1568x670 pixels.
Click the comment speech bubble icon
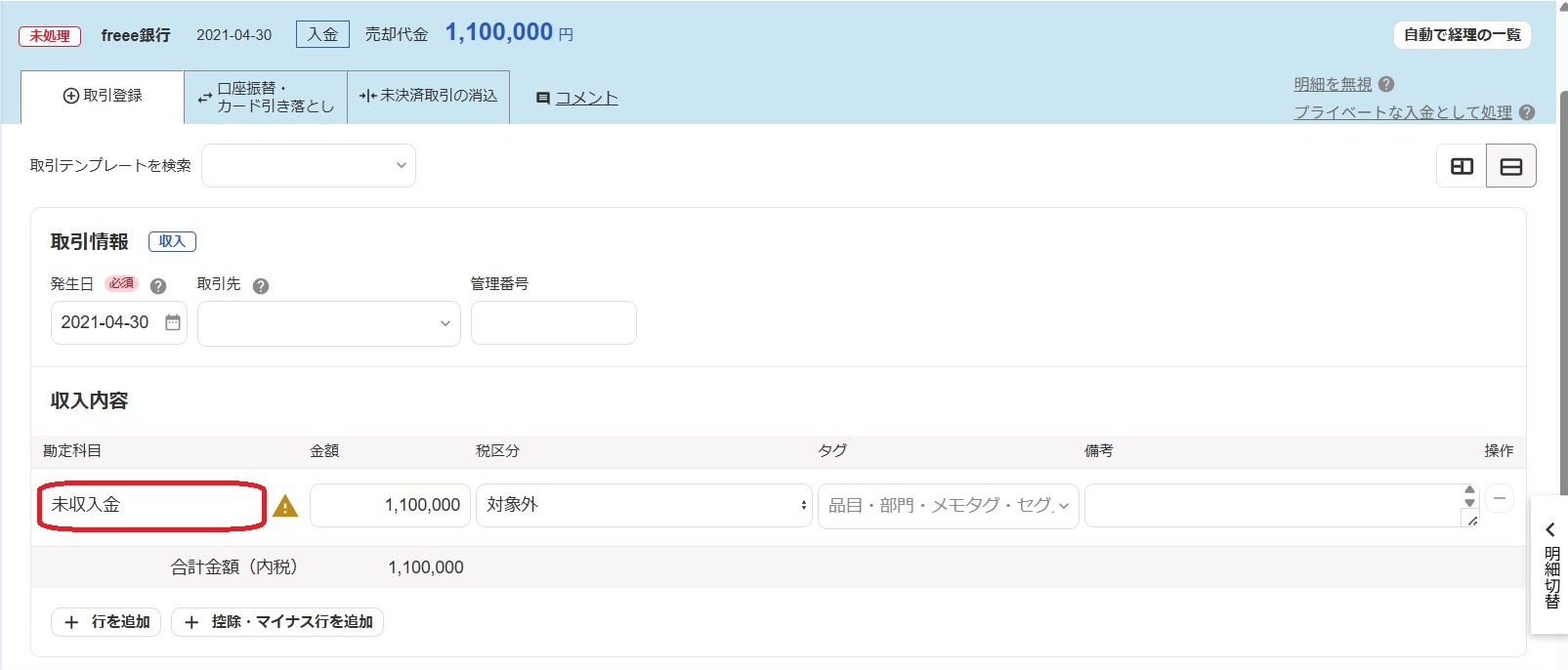click(x=543, y=98)
